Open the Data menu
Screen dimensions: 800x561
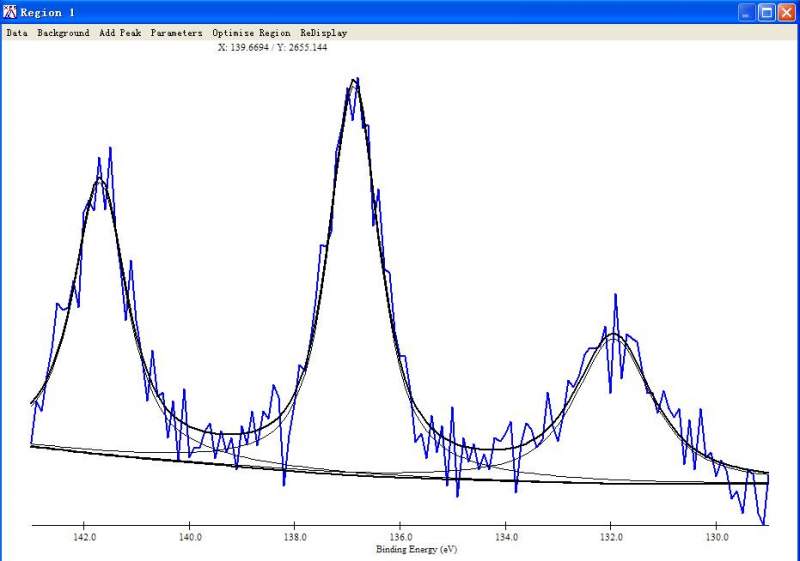point(17,33)
